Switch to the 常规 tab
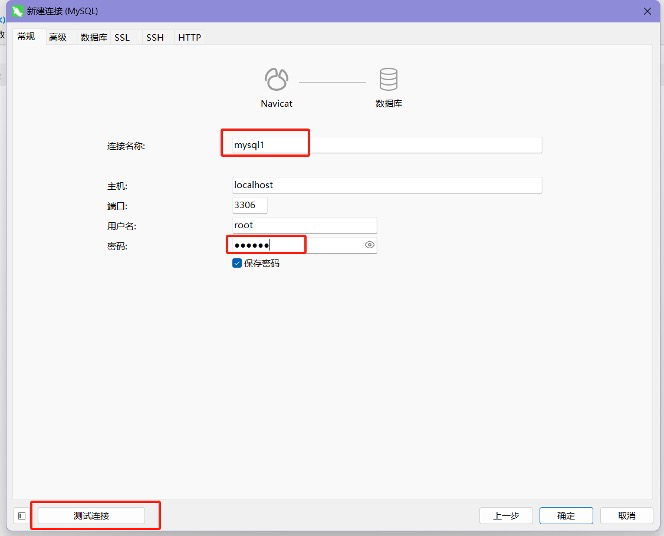664x536 pixels. tap(26, 37)
